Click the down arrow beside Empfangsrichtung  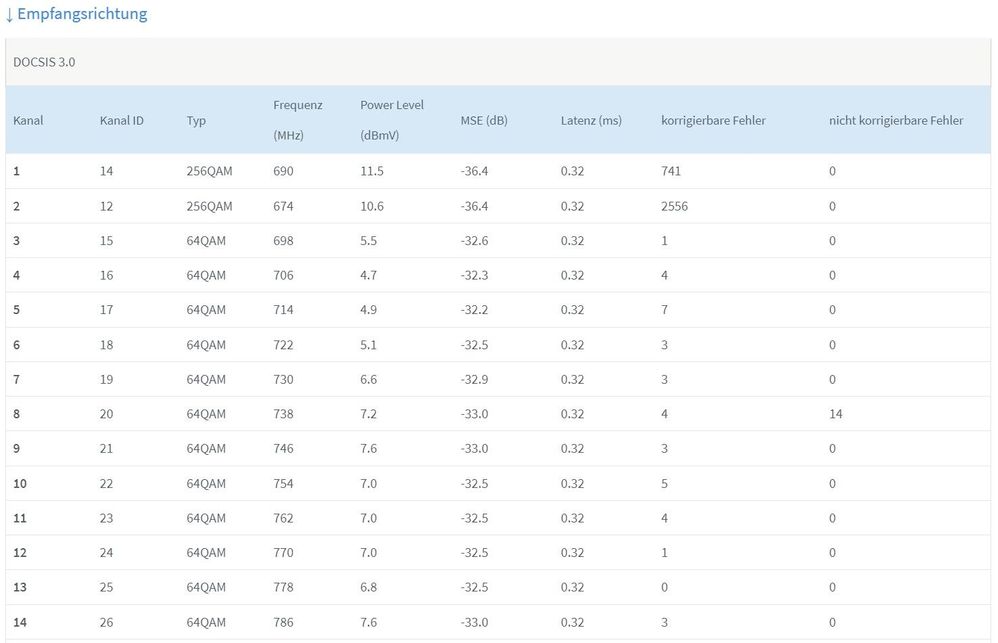click(x=9, y=15)
